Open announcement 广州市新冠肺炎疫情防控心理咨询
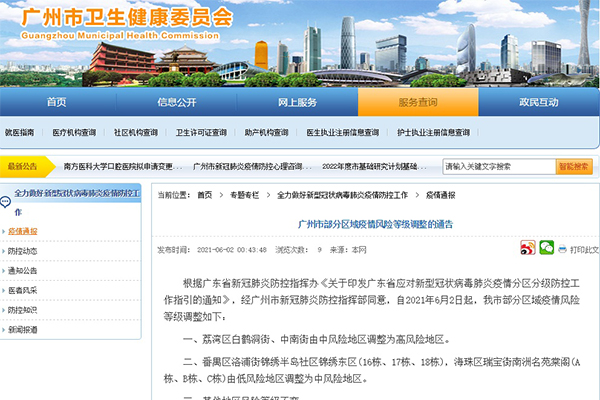This screenshot has width=600, height=400. [x=252, y=167]
